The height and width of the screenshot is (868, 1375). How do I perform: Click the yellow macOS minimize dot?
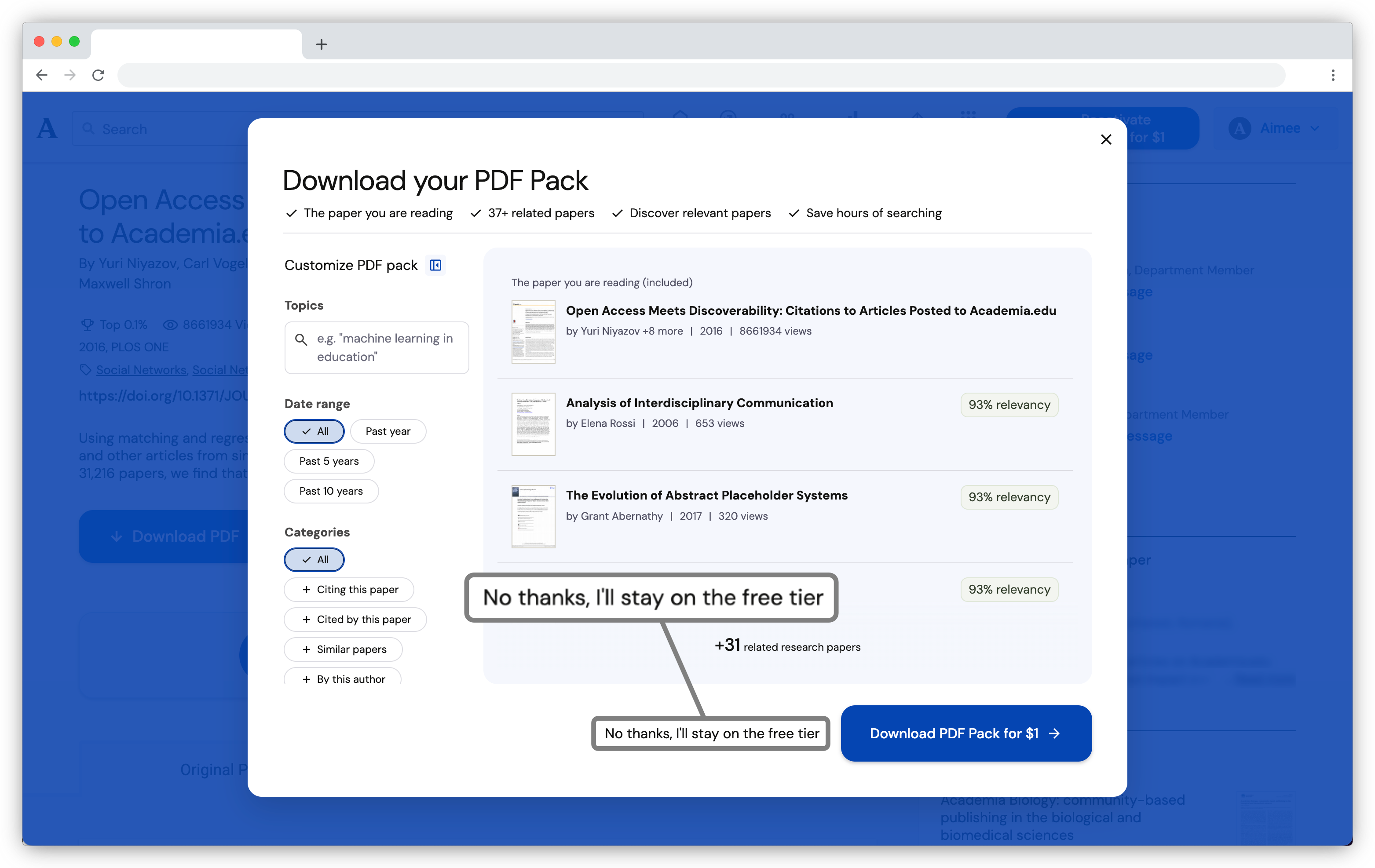pos(57,41)
